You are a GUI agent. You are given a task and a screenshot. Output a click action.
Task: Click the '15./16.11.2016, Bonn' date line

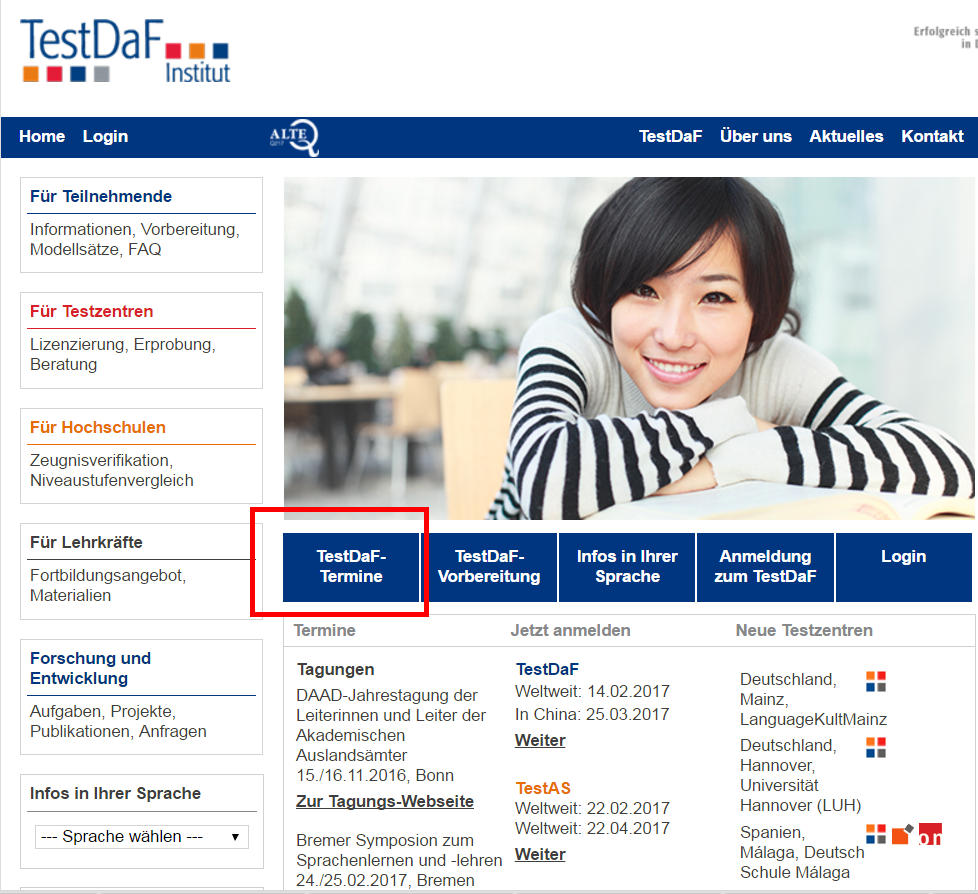375,775
